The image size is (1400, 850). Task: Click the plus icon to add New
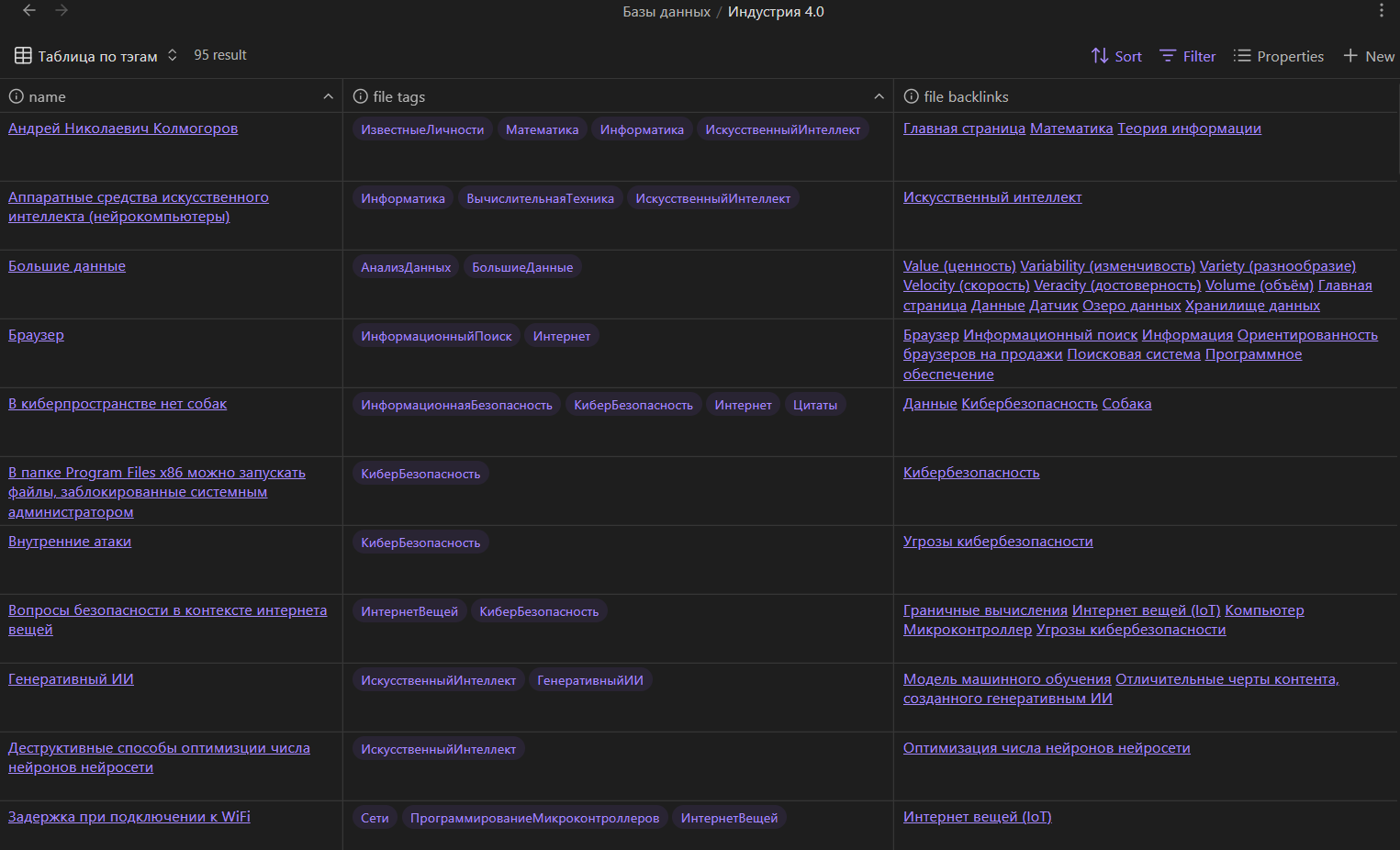click(x=1350, y=56)
